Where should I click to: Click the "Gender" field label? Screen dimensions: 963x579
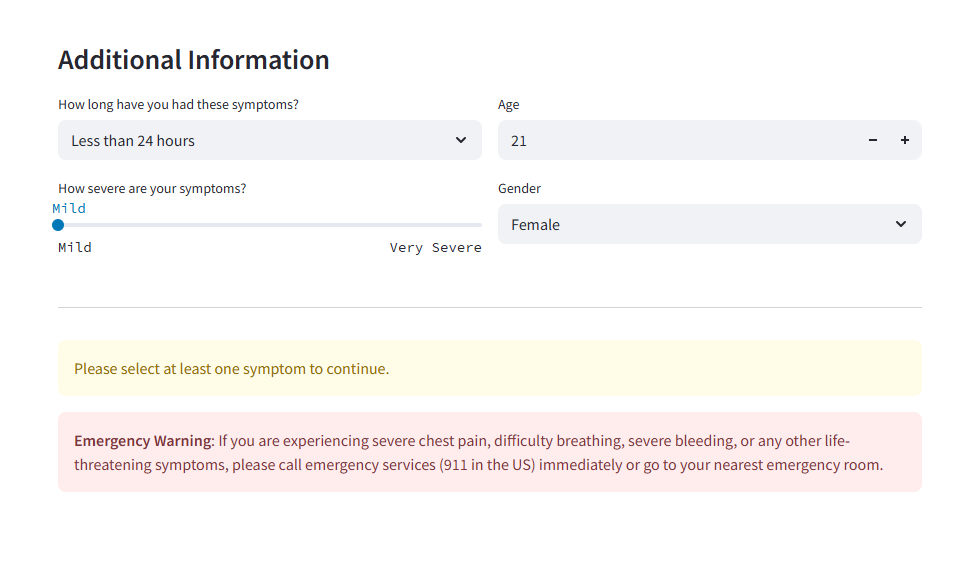tap(519, 189)
